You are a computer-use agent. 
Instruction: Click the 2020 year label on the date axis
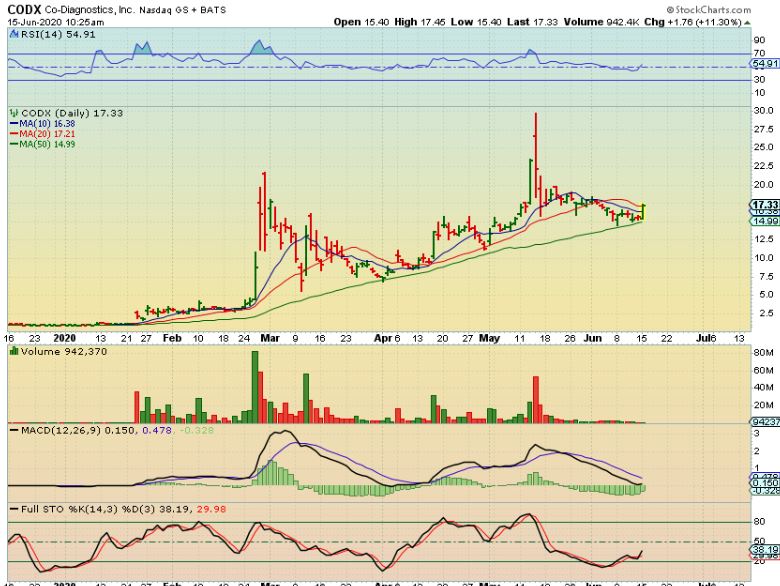pyautogui.click(x=65, y=338)
